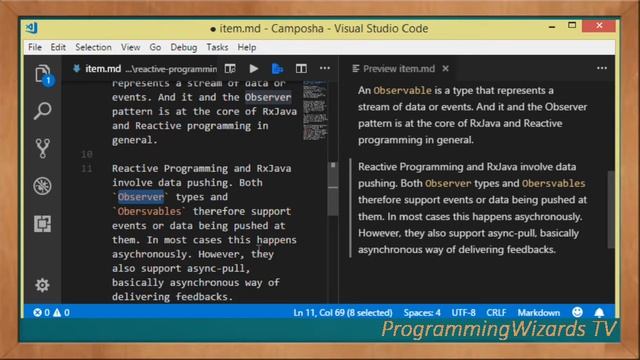Viewport: 640px width, 360px height.
Task: Click the preview icon on Preview tab
Action: point(356,69)
